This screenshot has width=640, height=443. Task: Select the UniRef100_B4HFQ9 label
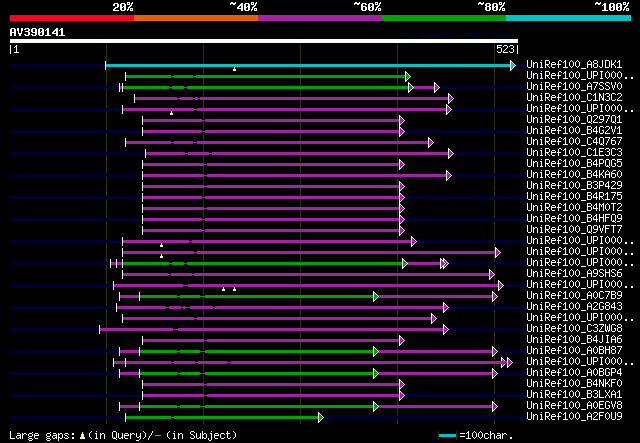[x=574, y=218]
